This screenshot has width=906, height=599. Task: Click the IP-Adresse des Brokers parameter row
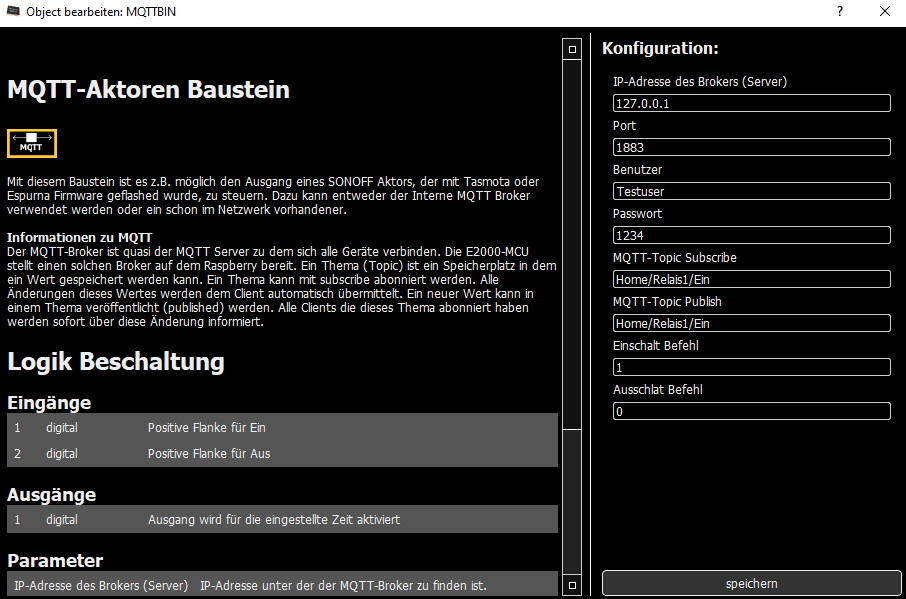(x=282, y=585)
